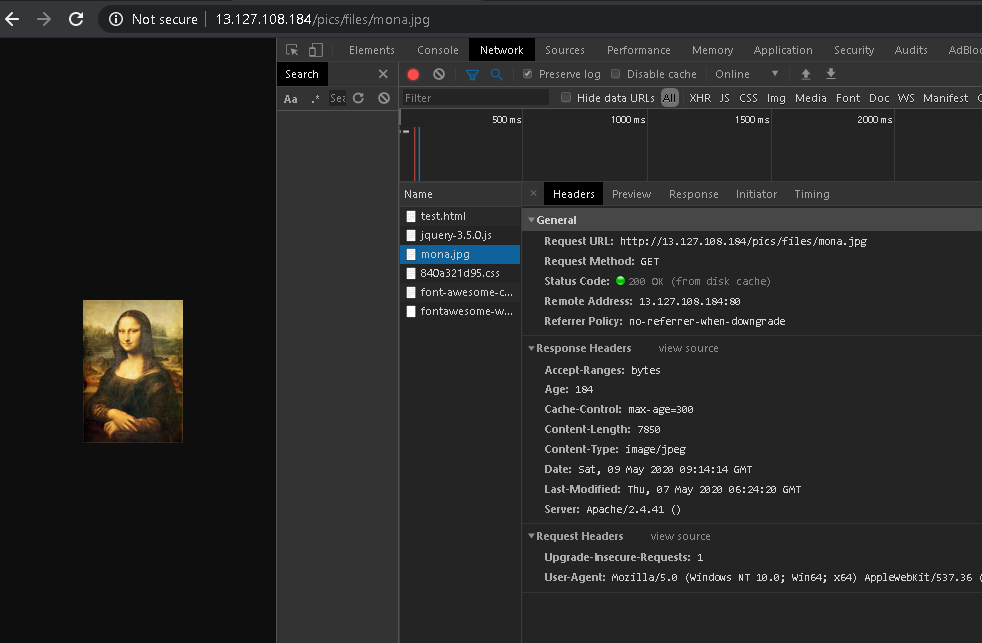Image resolution: width=982 pixels, height=643 pixels.
Task: Filter requests by JS
Action: pyautogui.click(x=725, y=98)
